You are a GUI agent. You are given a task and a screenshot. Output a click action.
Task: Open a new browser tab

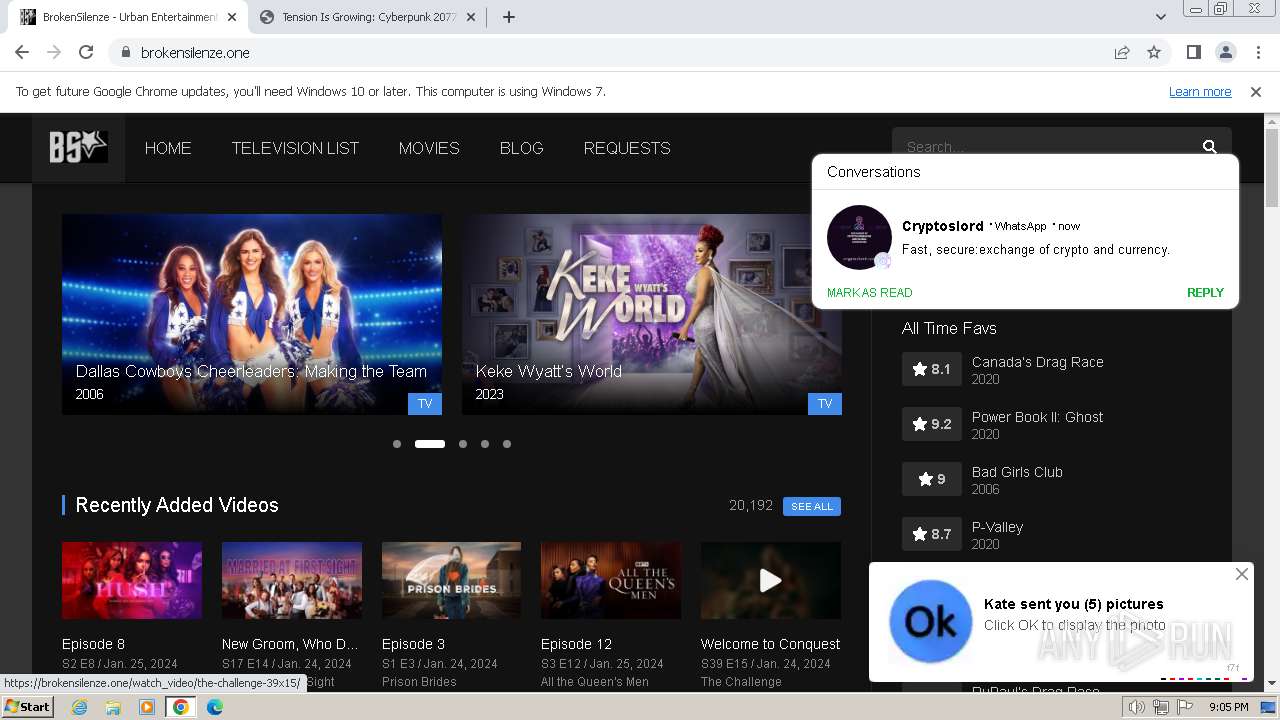[509, 17]
